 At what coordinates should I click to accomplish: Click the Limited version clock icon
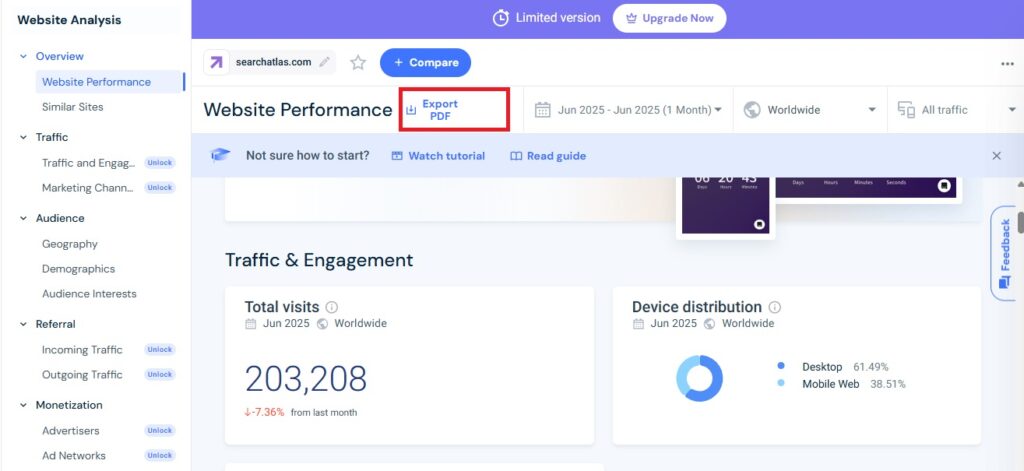pyautogui.click(x=501, y=18)
